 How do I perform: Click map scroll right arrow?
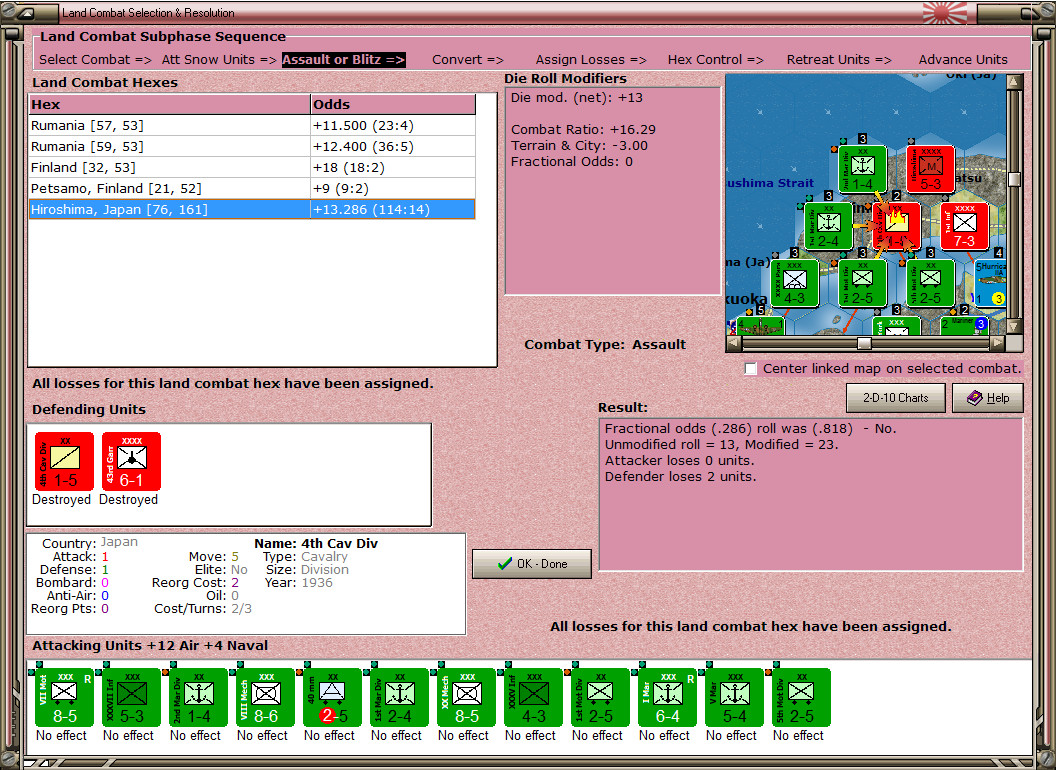(997, 344)
